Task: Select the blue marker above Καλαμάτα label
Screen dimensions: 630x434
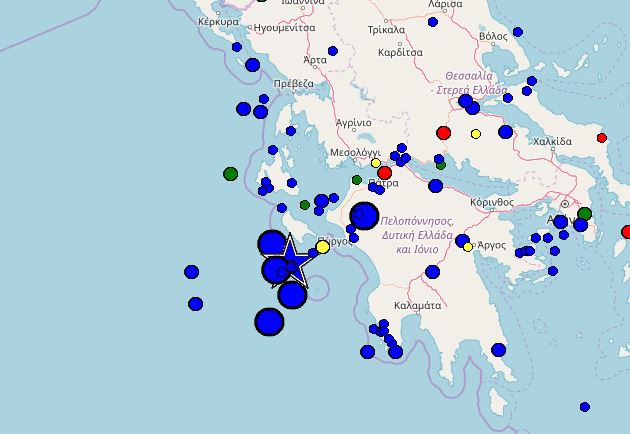Action: (x=432, y=272)
